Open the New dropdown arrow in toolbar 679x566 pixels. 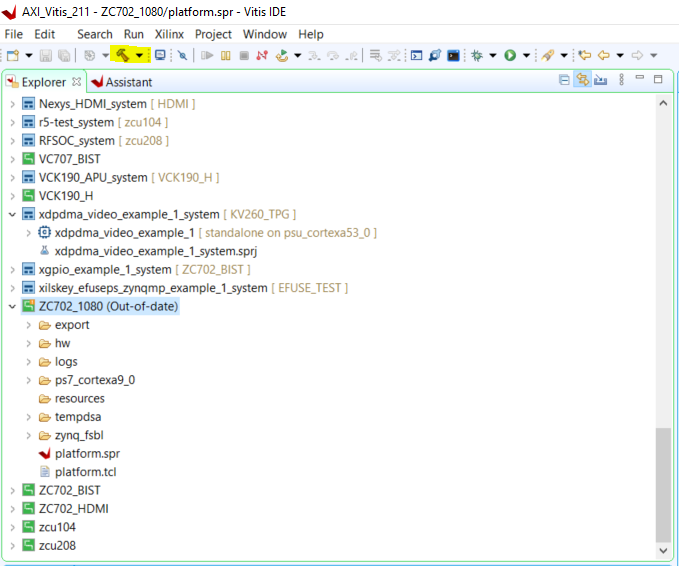(29, 55)
